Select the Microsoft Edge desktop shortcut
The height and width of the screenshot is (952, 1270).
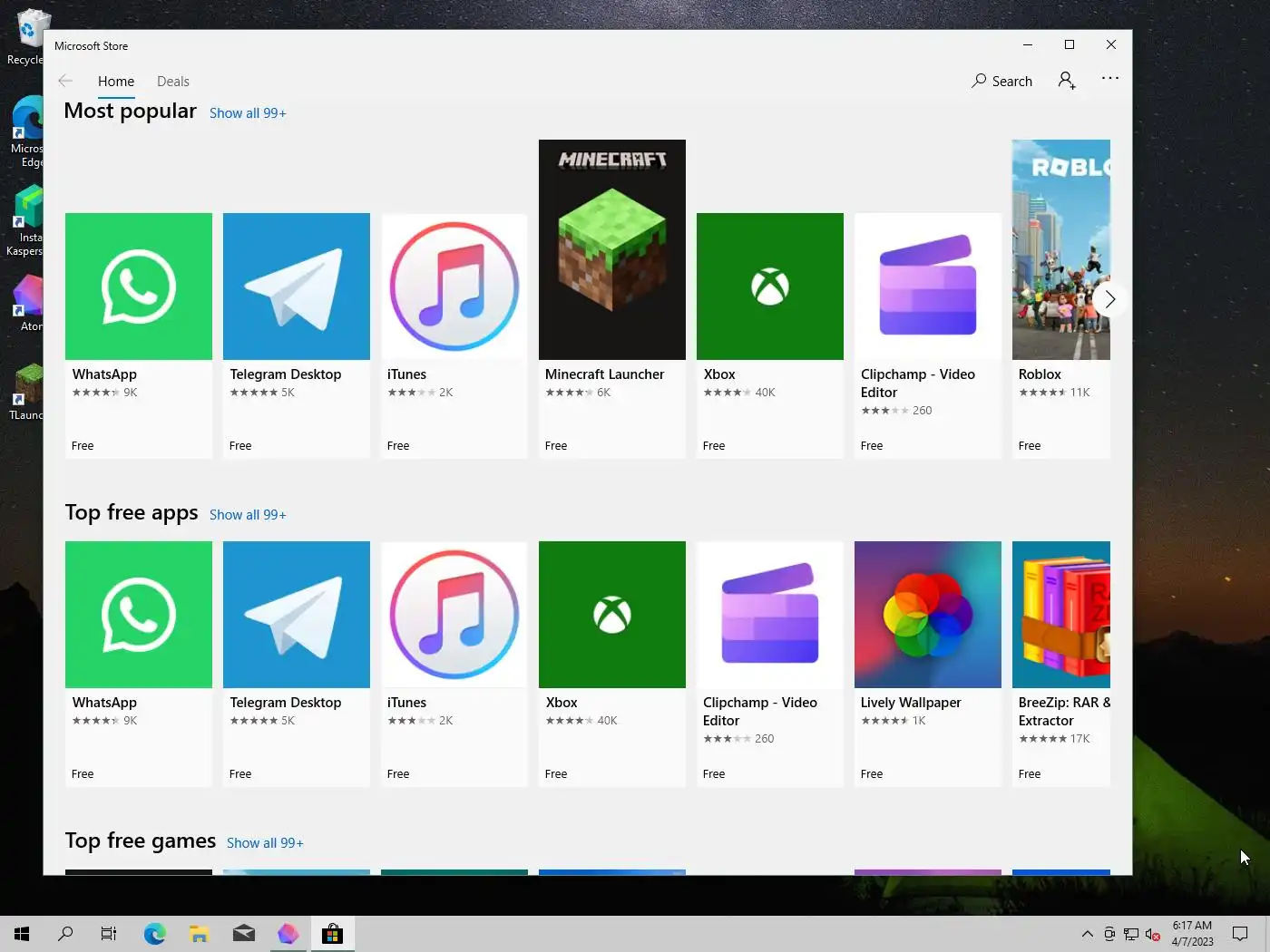click(25, 131)
